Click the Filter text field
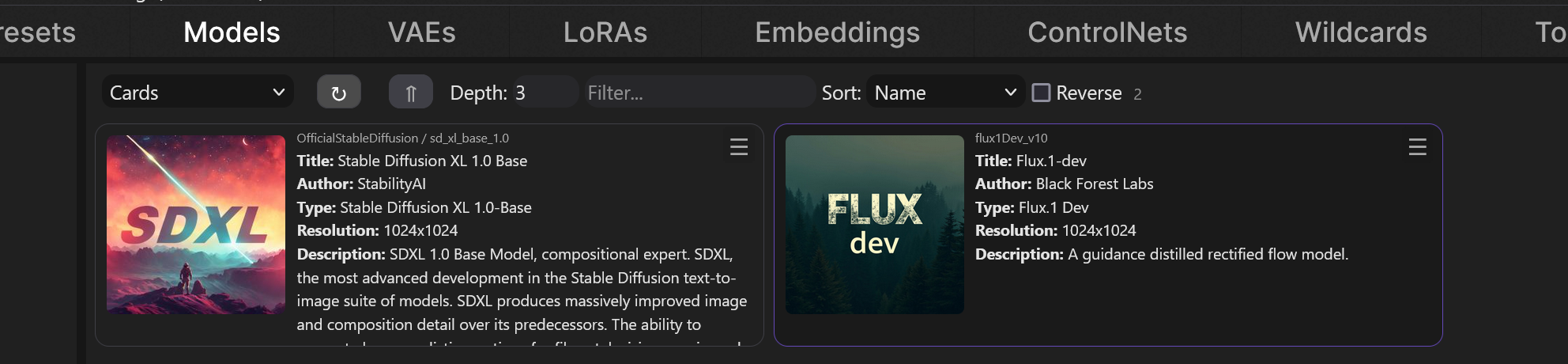This screenshot has height=364, width=1568. (x=699, y=93)
